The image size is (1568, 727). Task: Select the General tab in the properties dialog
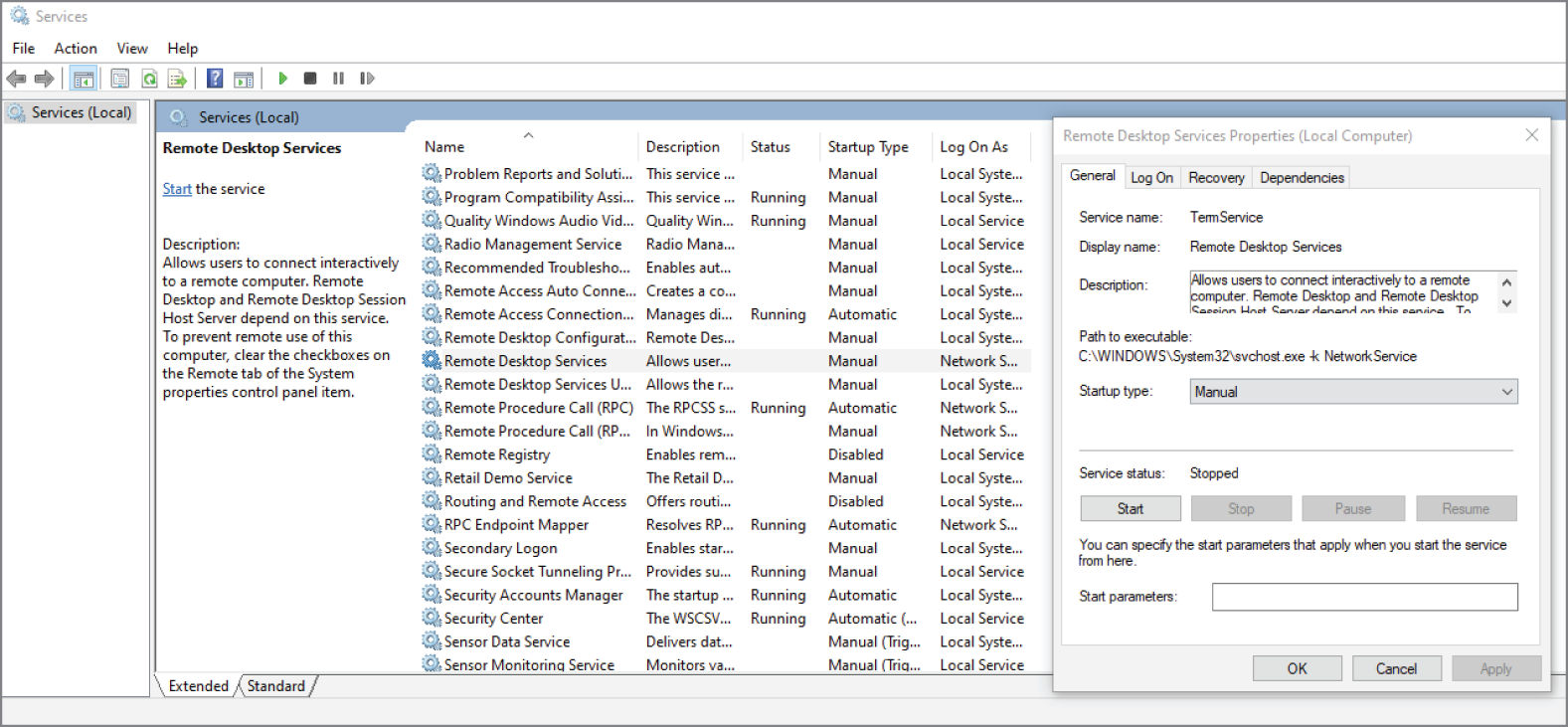[x=1093, y=176]
